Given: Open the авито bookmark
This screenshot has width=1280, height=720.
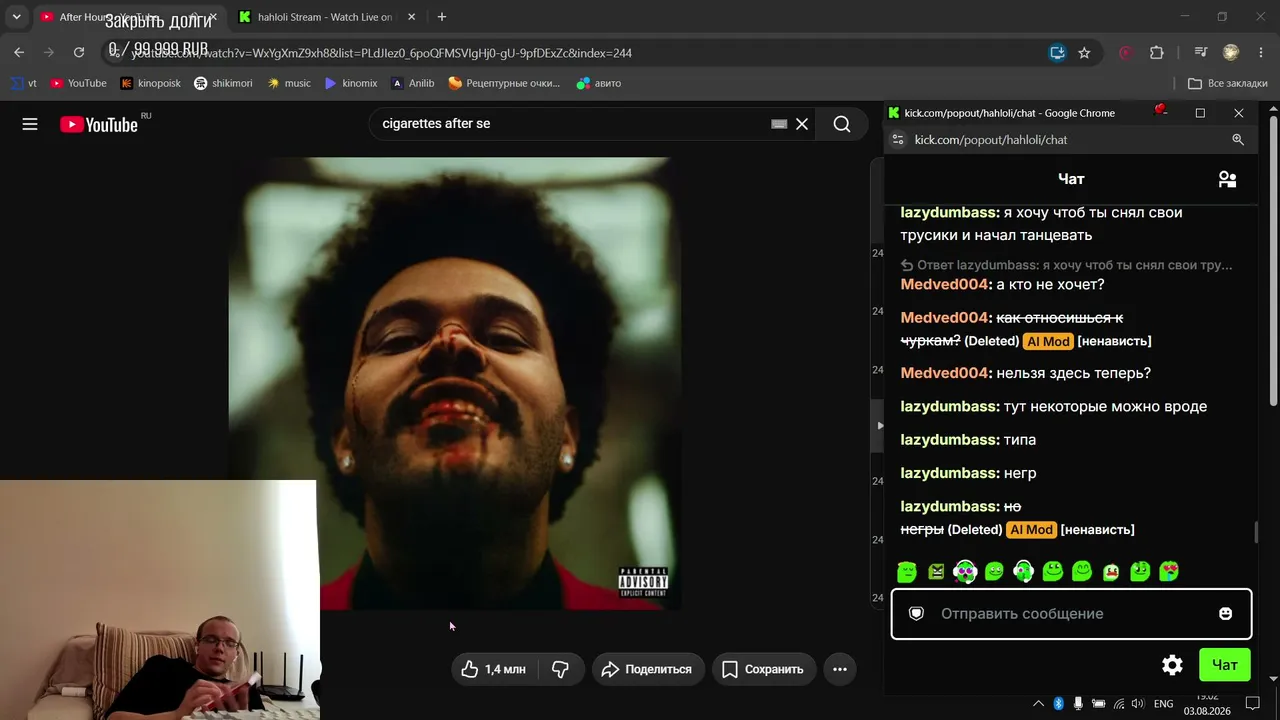Looking at the screenshot, I should click(x=599, y=83).
